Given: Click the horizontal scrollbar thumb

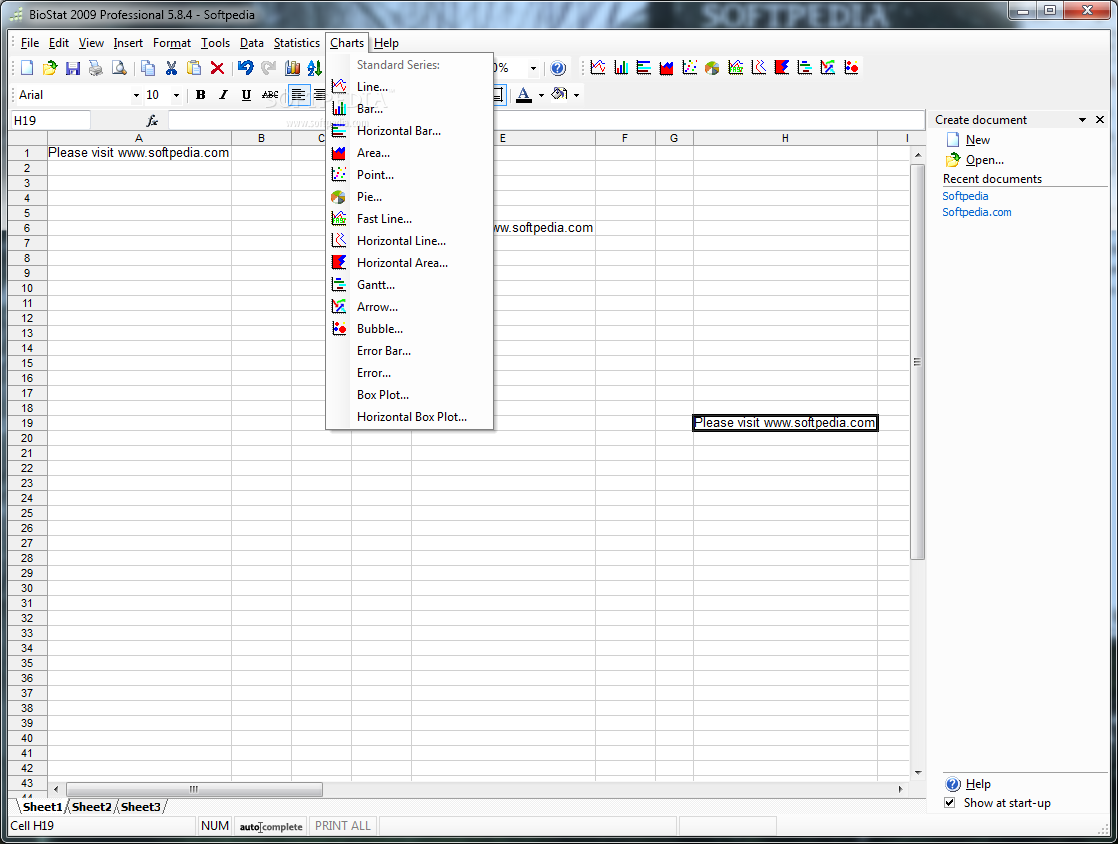Looking at the screenshot, I should [x=194, y=789].
